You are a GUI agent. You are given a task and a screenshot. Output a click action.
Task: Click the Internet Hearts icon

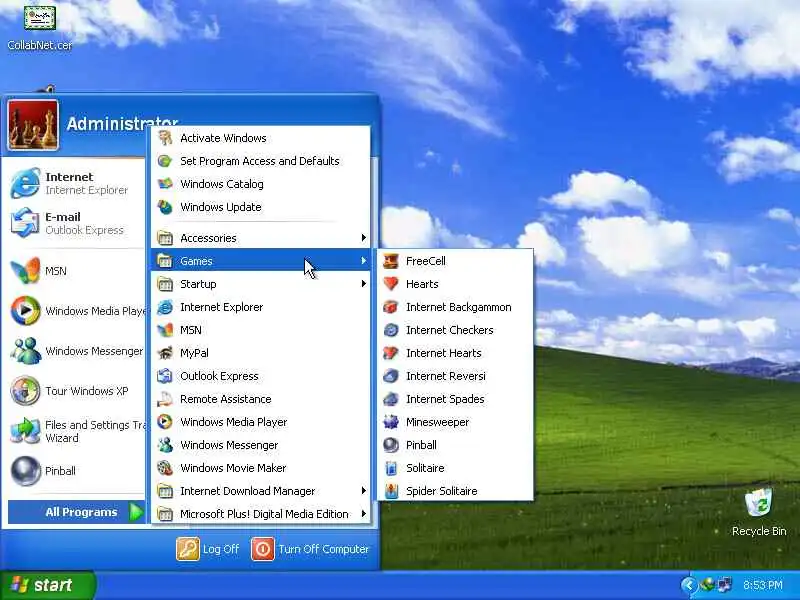point(391,353)
